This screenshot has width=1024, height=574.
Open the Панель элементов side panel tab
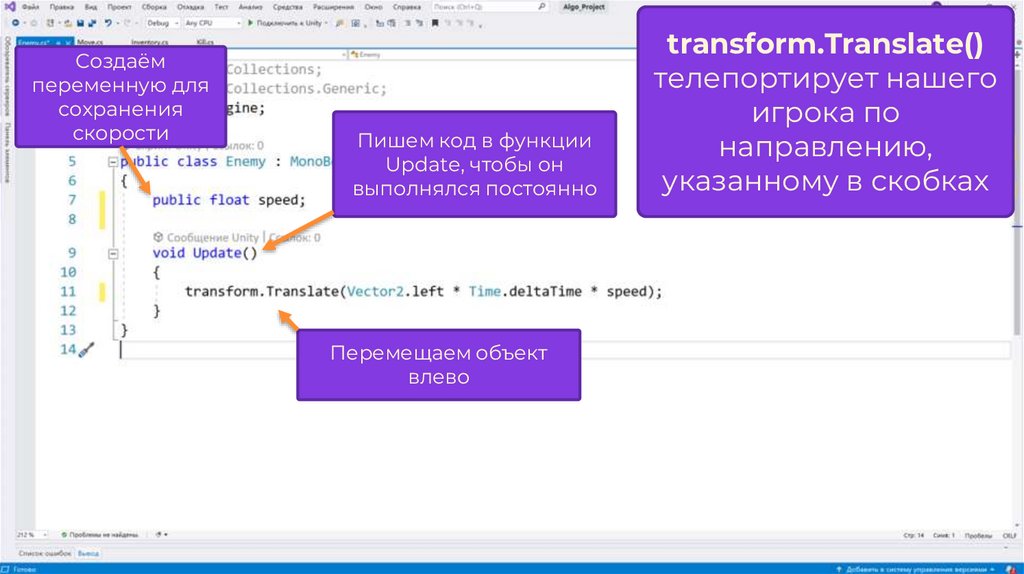tap(7, 152)
